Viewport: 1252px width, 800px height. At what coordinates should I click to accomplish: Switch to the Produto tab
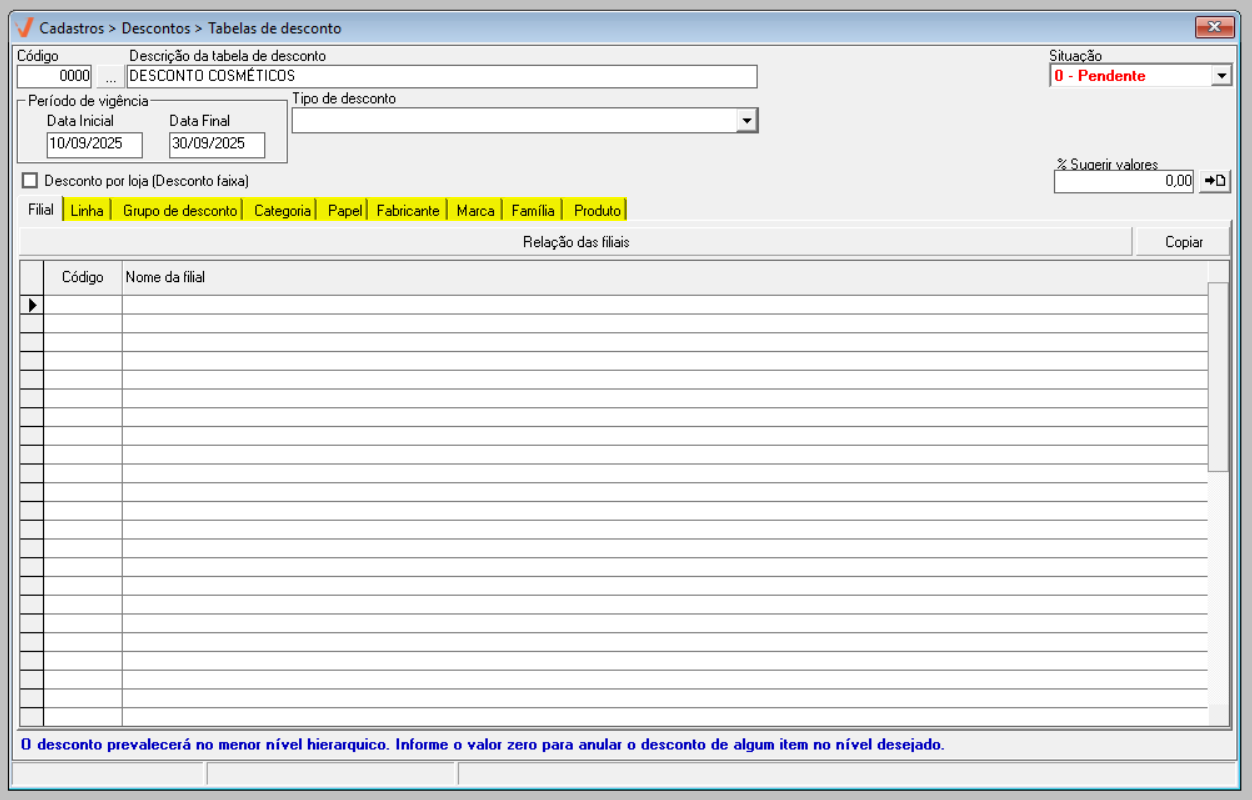(597, 211)
